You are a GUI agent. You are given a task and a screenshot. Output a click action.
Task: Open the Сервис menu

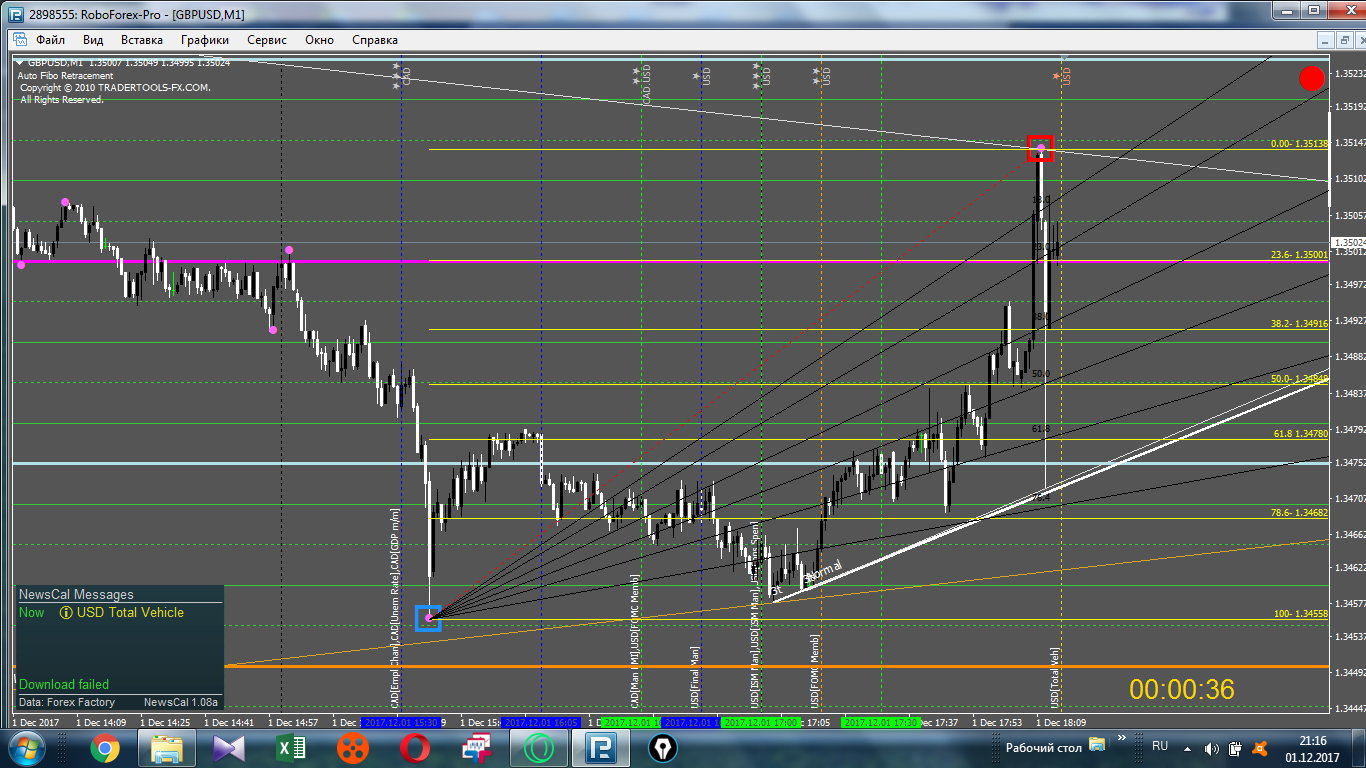(267, 40)
